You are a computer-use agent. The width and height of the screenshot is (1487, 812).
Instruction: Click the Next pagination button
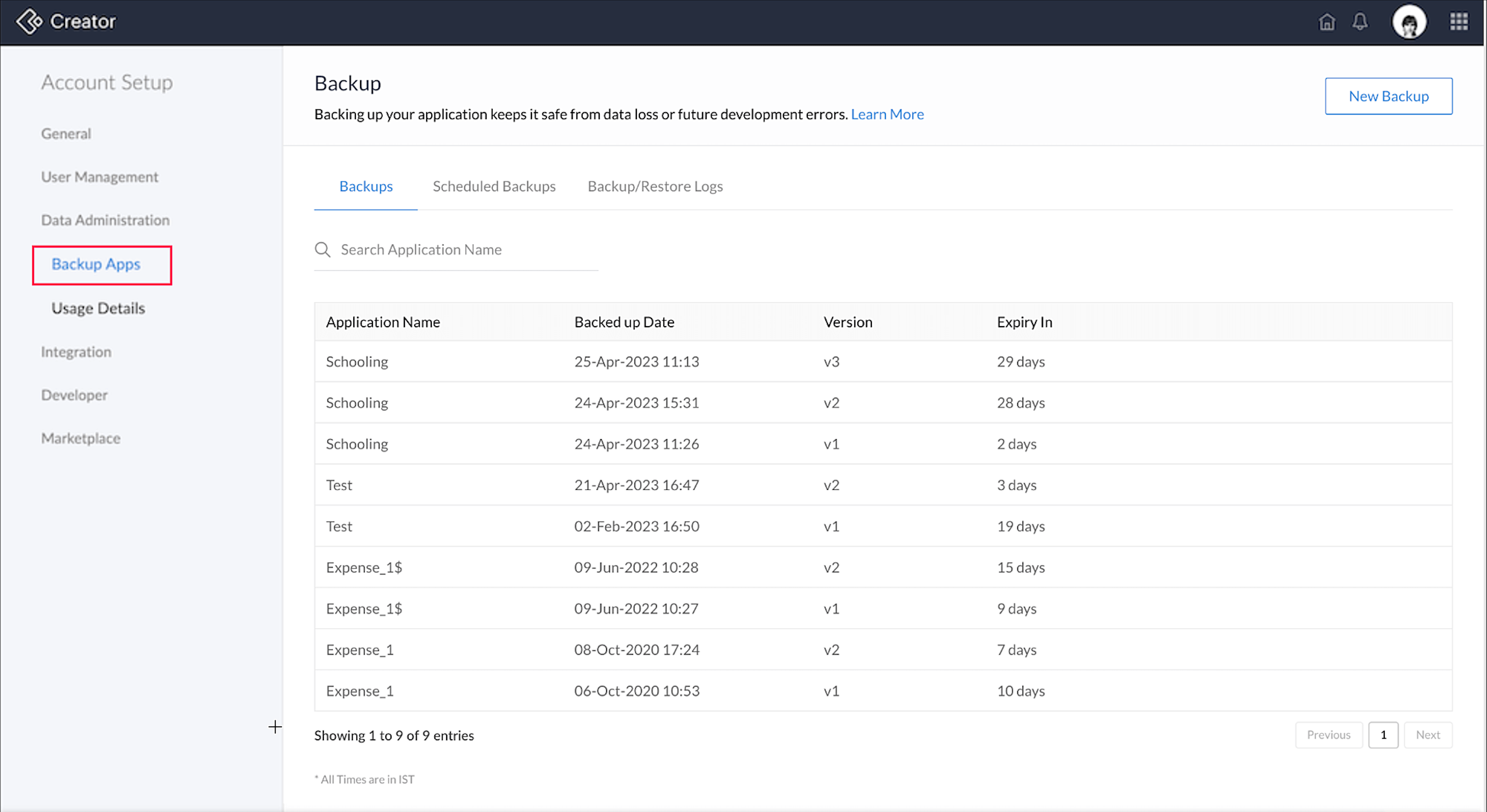[1428, 735]
